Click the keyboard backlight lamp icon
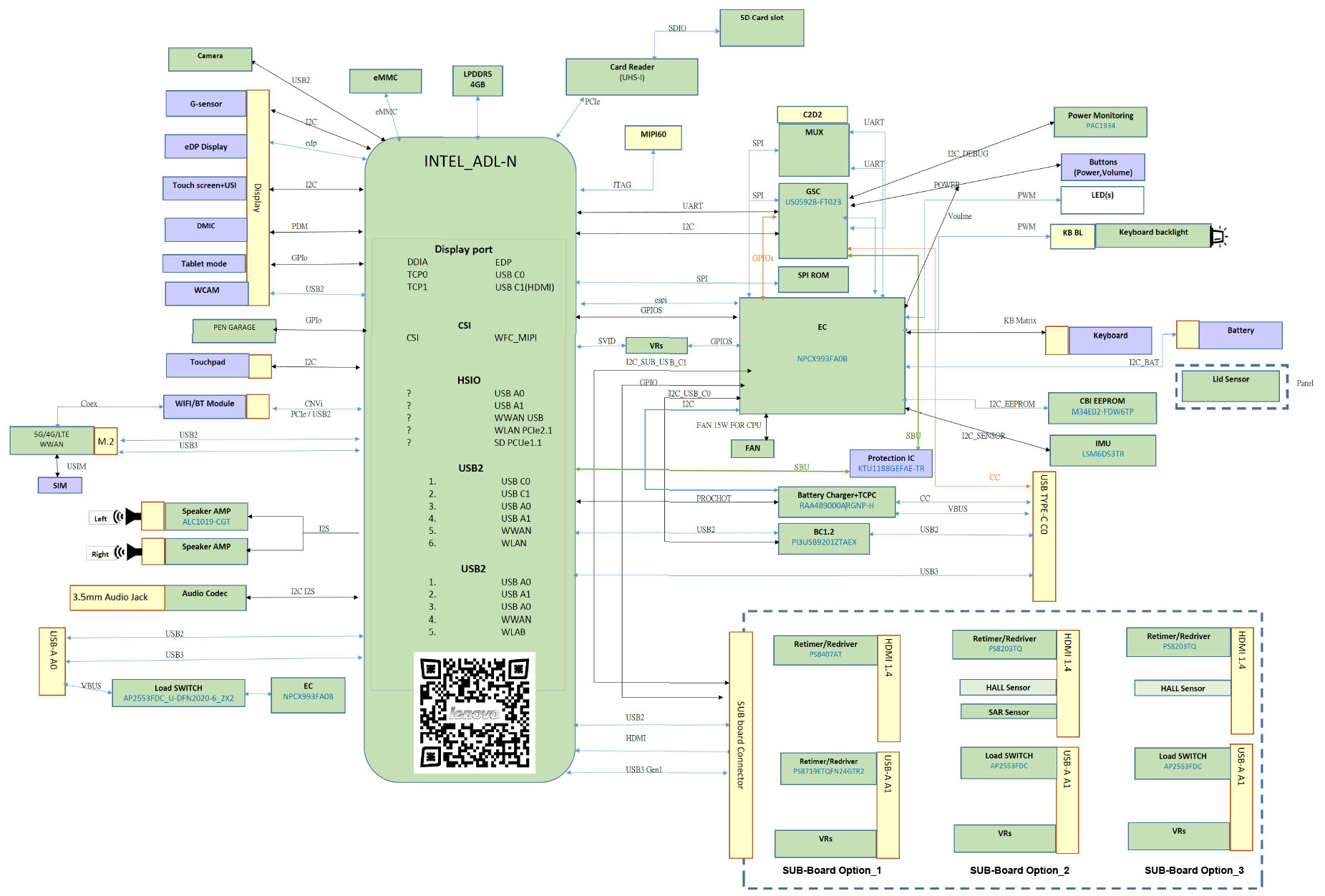The image size is (1325, 896). click(x=1219, y=236)
